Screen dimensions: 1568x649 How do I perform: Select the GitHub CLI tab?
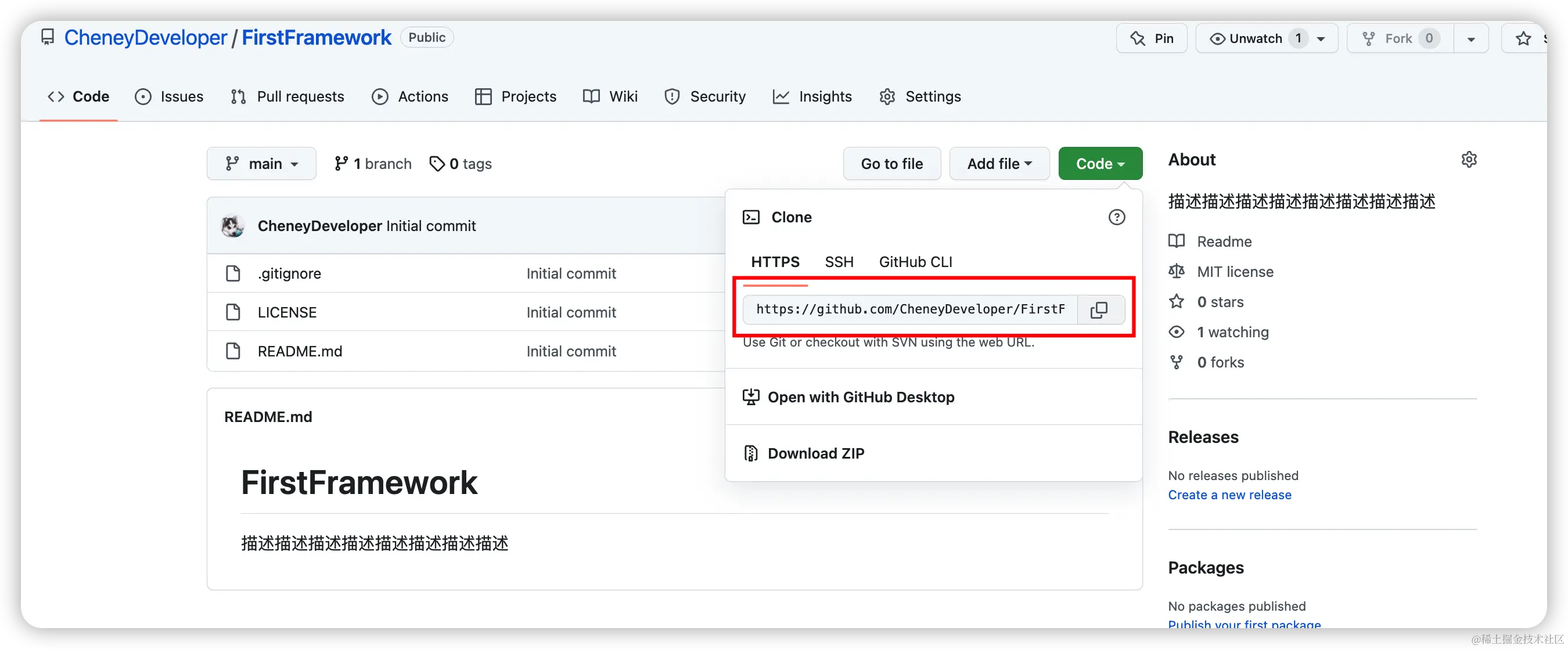pyautogui.click(x=915, y=262)
